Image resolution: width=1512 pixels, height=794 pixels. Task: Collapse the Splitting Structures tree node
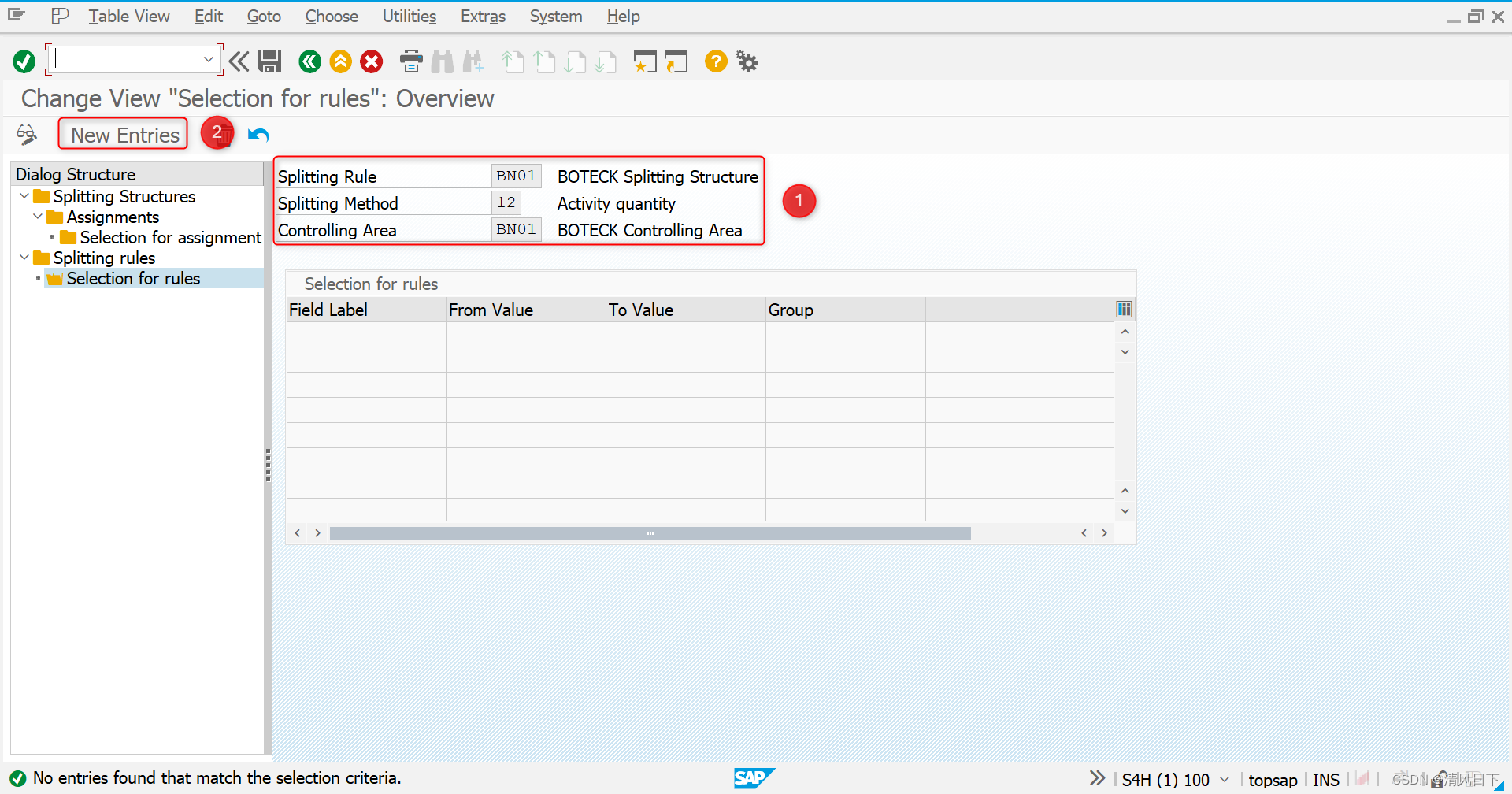[24, 196]
